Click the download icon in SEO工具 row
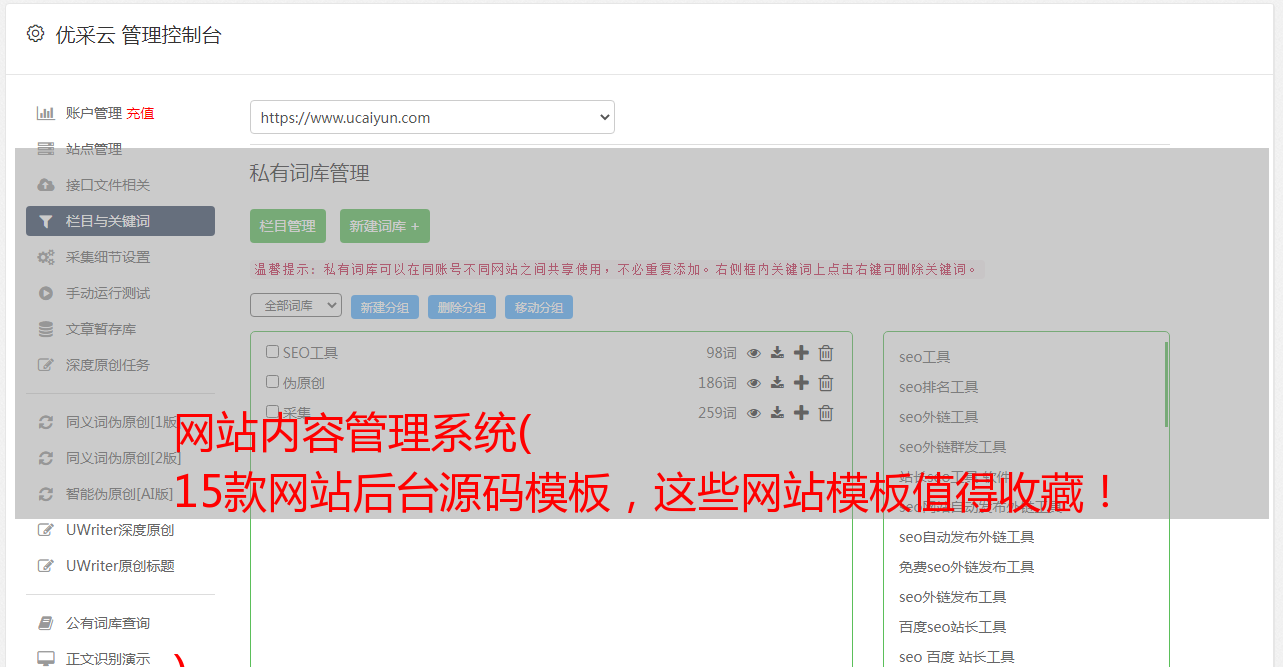 pyautogui.click(x=777, y=353)
